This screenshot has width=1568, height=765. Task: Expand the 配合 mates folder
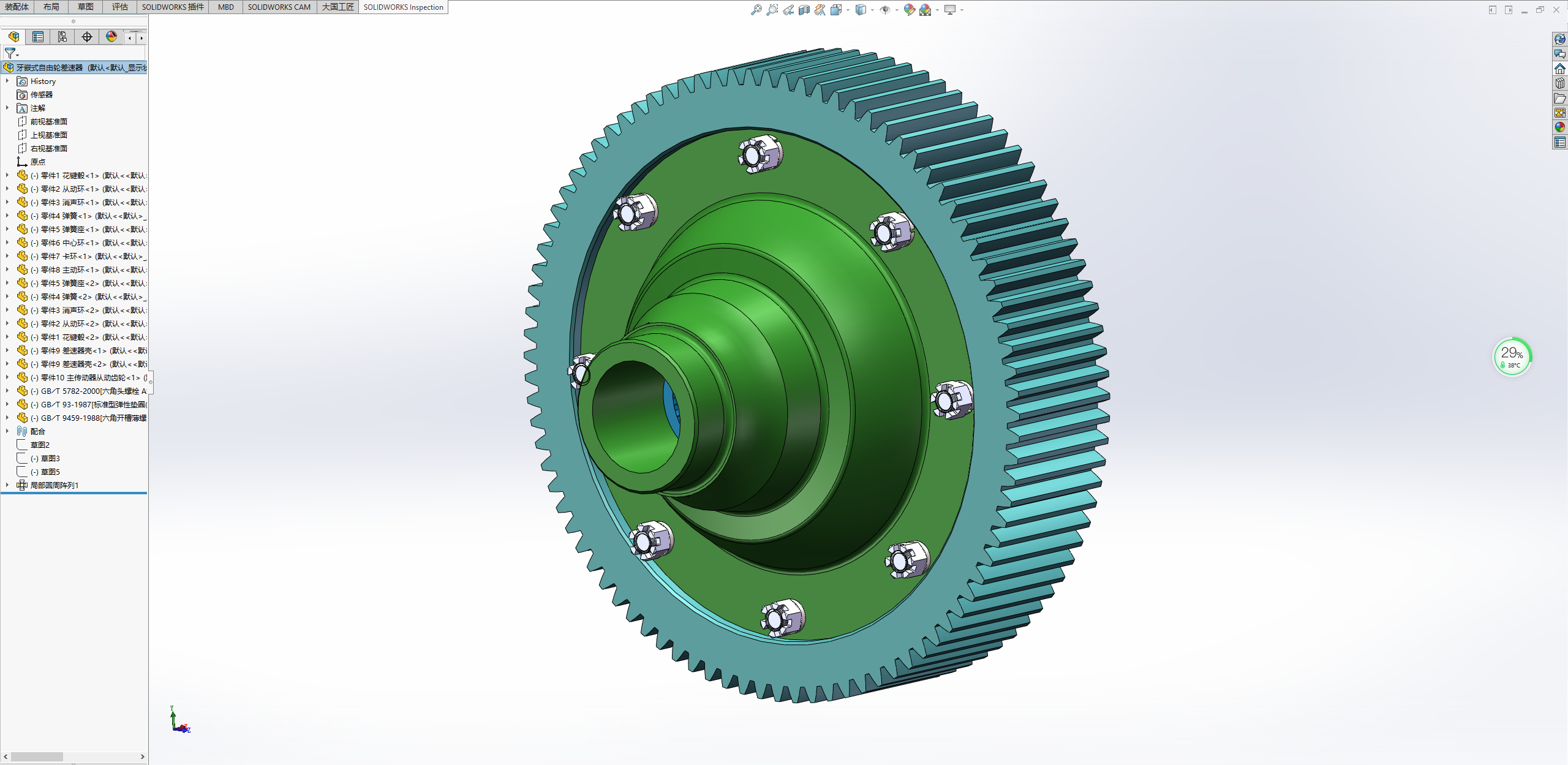7,432
